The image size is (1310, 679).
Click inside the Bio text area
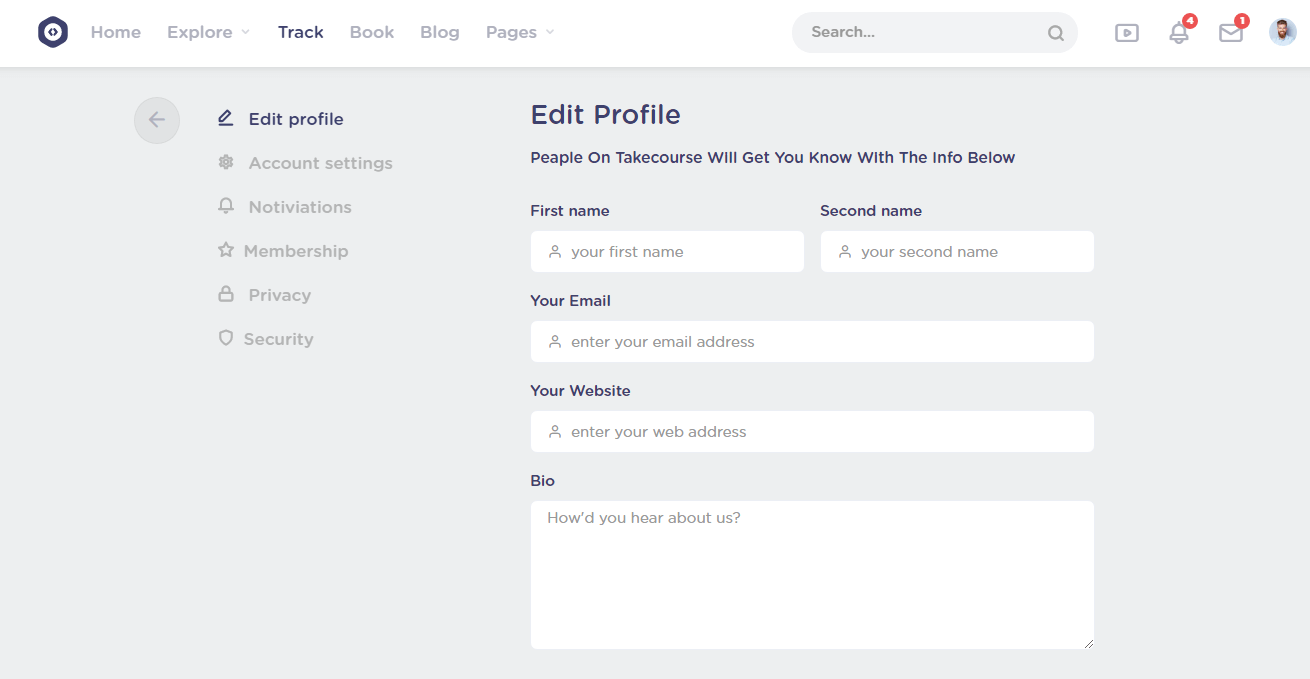tap(812, 575)
